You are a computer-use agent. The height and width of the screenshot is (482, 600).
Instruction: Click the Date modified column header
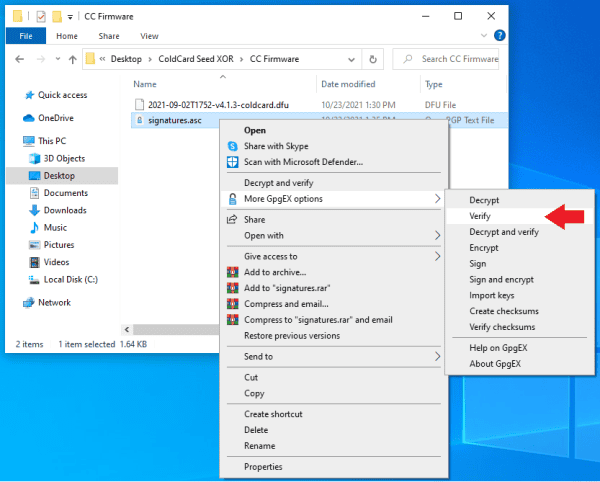click(x=349, y=84)
